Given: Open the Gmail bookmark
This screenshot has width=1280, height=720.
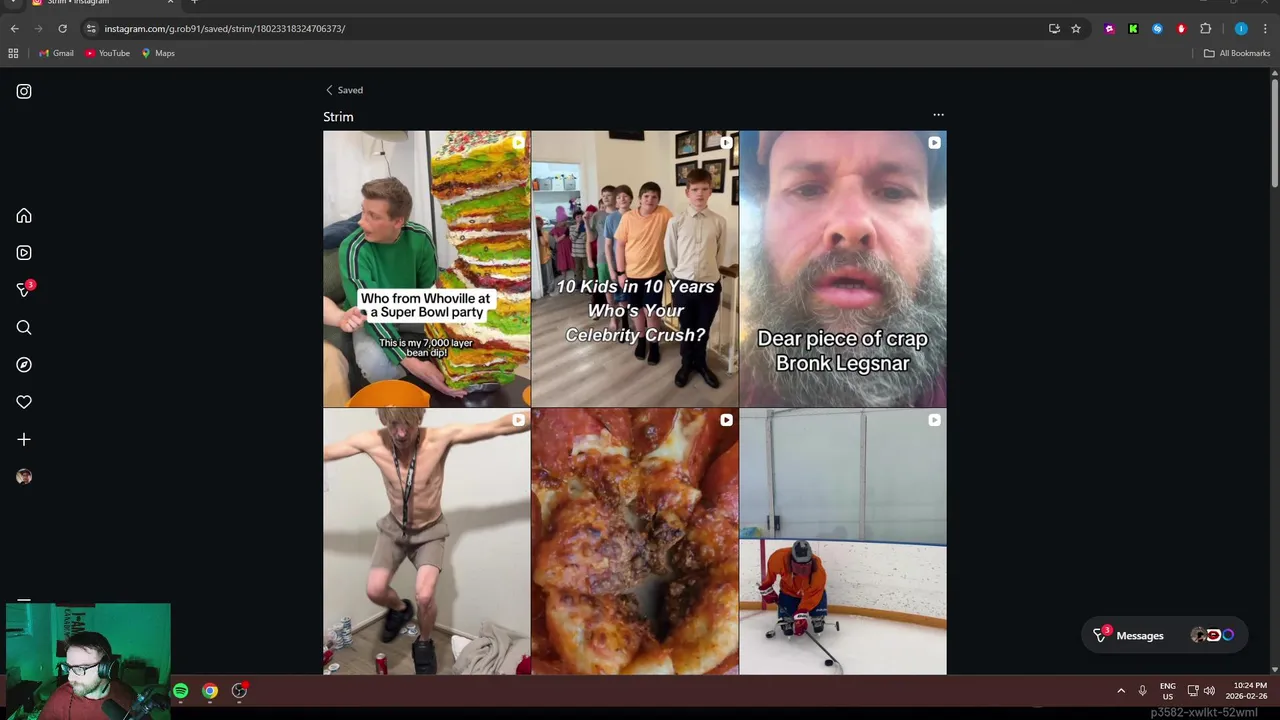Looking at the screenshot, I should (x=56, y=53).
